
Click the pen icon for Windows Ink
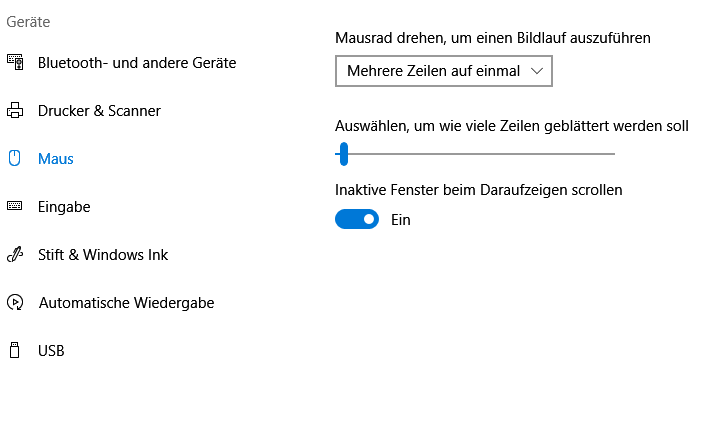[x=15, y=254]
